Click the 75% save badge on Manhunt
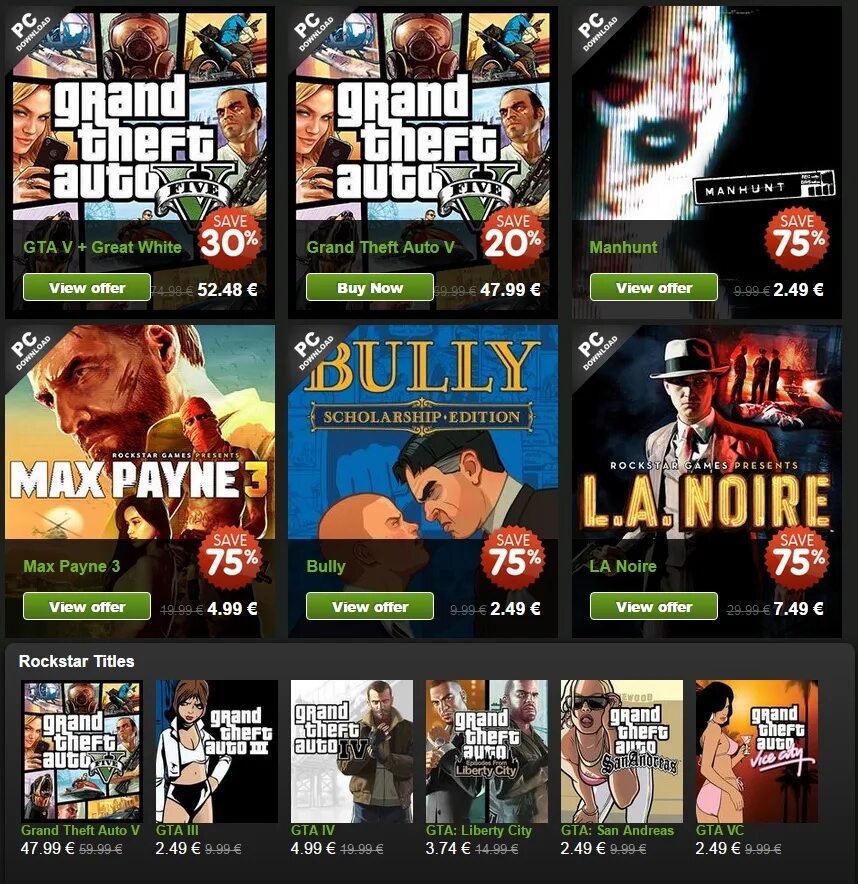Screen dimensions: 858x884 click(797, 238)
